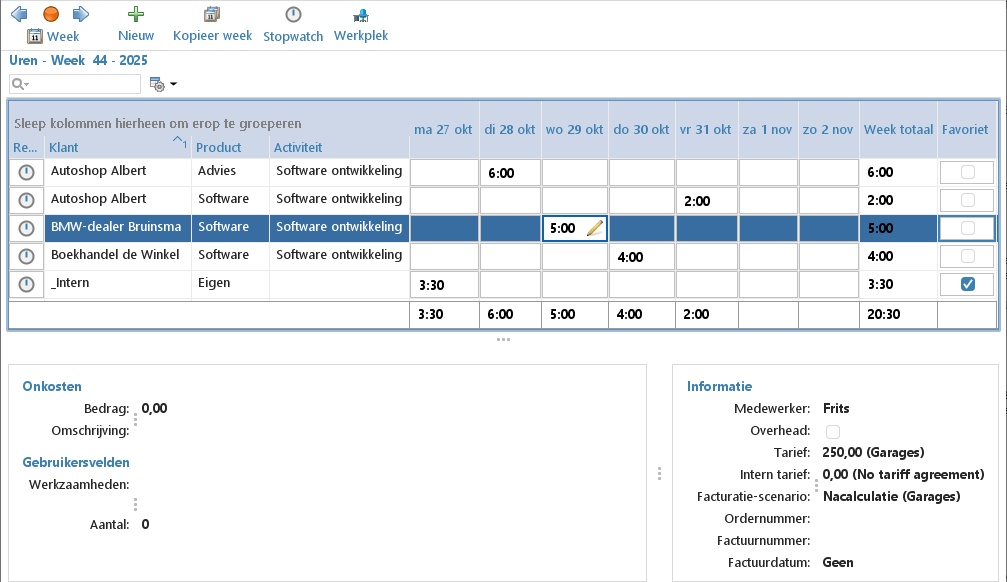Click clock icon in _Intern row
This screenshot has width=1007, height=582.
coord(26,284)
